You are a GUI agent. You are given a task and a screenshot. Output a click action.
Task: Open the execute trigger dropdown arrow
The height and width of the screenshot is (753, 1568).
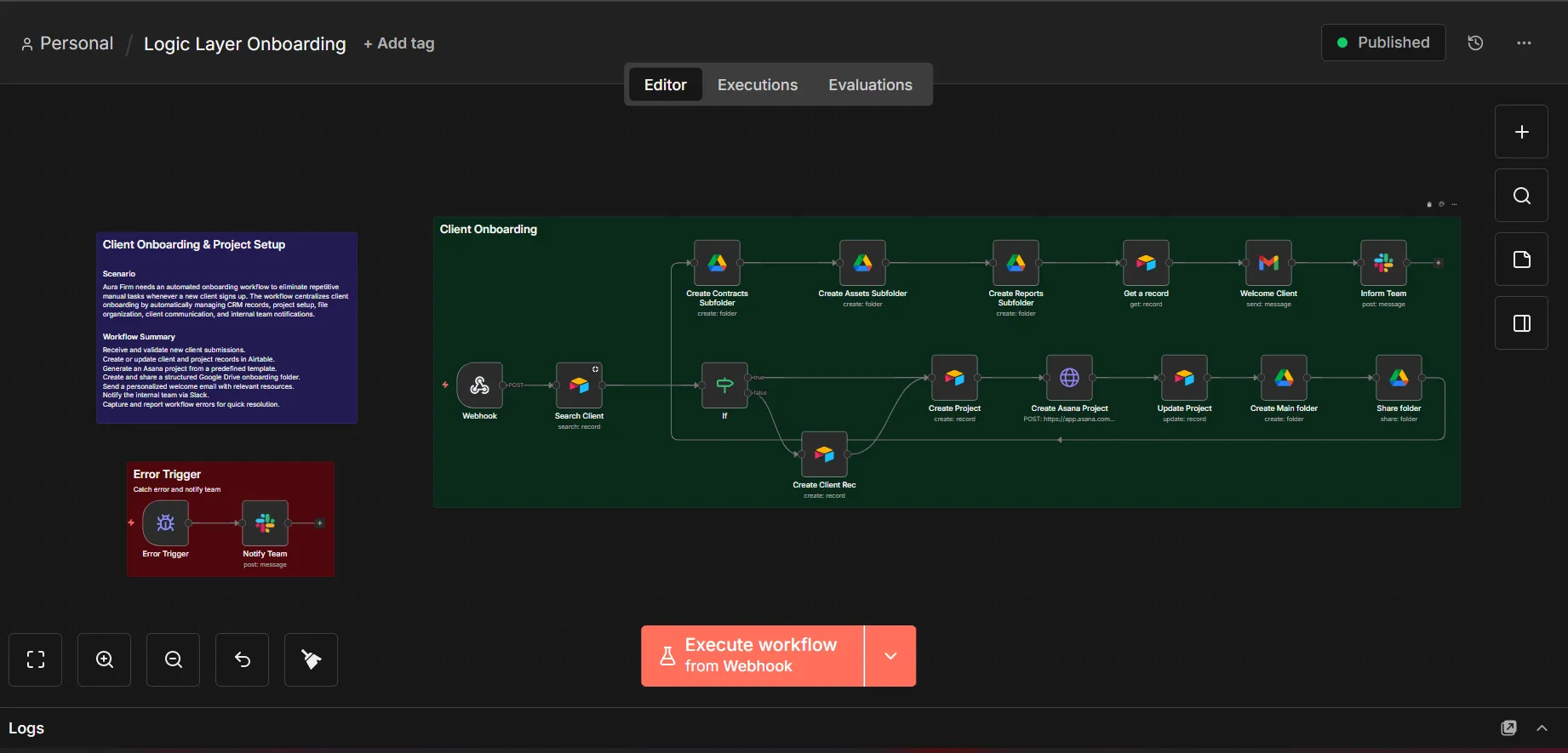pos(890,656)
